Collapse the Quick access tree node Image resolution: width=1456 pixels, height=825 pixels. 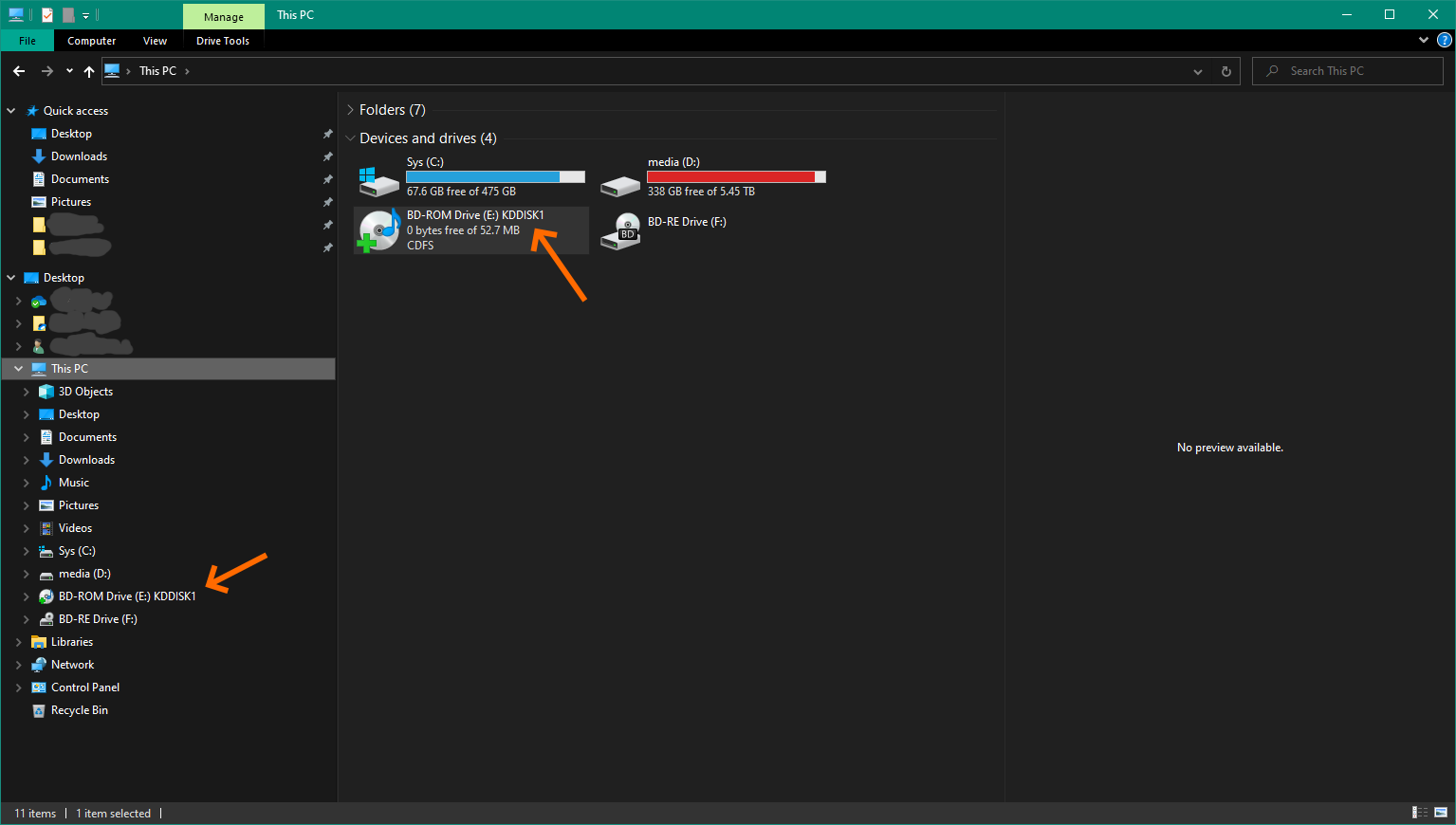point(11,111)
